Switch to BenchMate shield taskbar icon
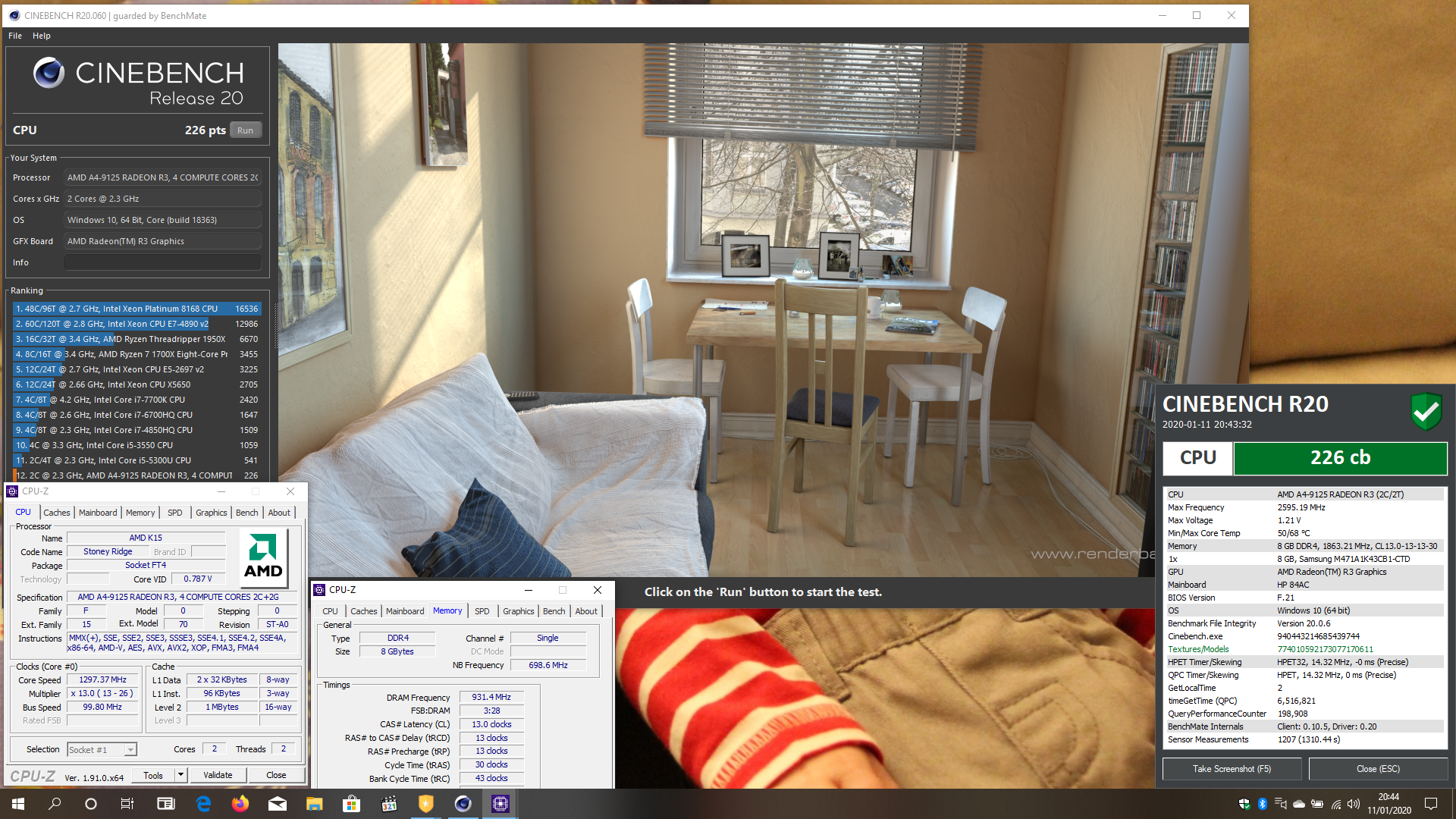This screenshot has width=1456, height=819. [426, 804]
